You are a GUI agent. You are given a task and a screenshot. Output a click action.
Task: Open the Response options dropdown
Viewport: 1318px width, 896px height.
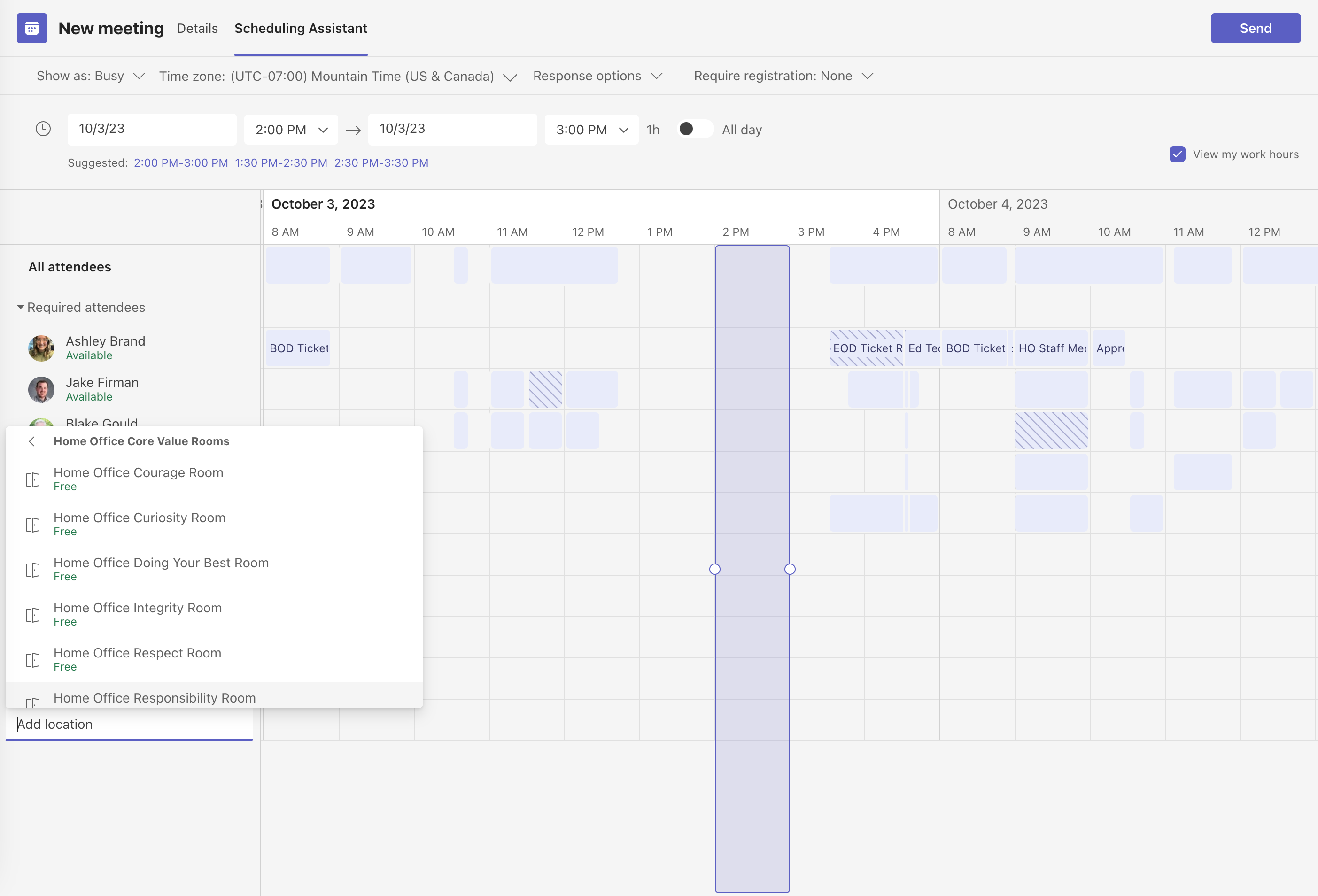(x=597, y=76)
